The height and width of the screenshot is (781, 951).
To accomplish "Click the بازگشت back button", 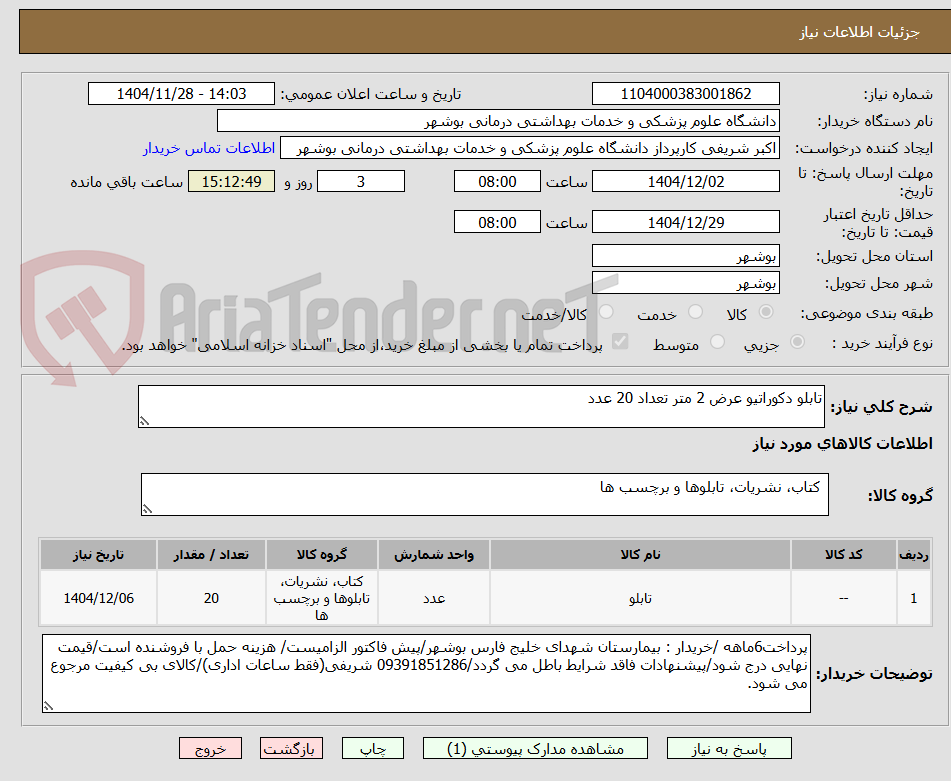I will (x=291, y=748).
